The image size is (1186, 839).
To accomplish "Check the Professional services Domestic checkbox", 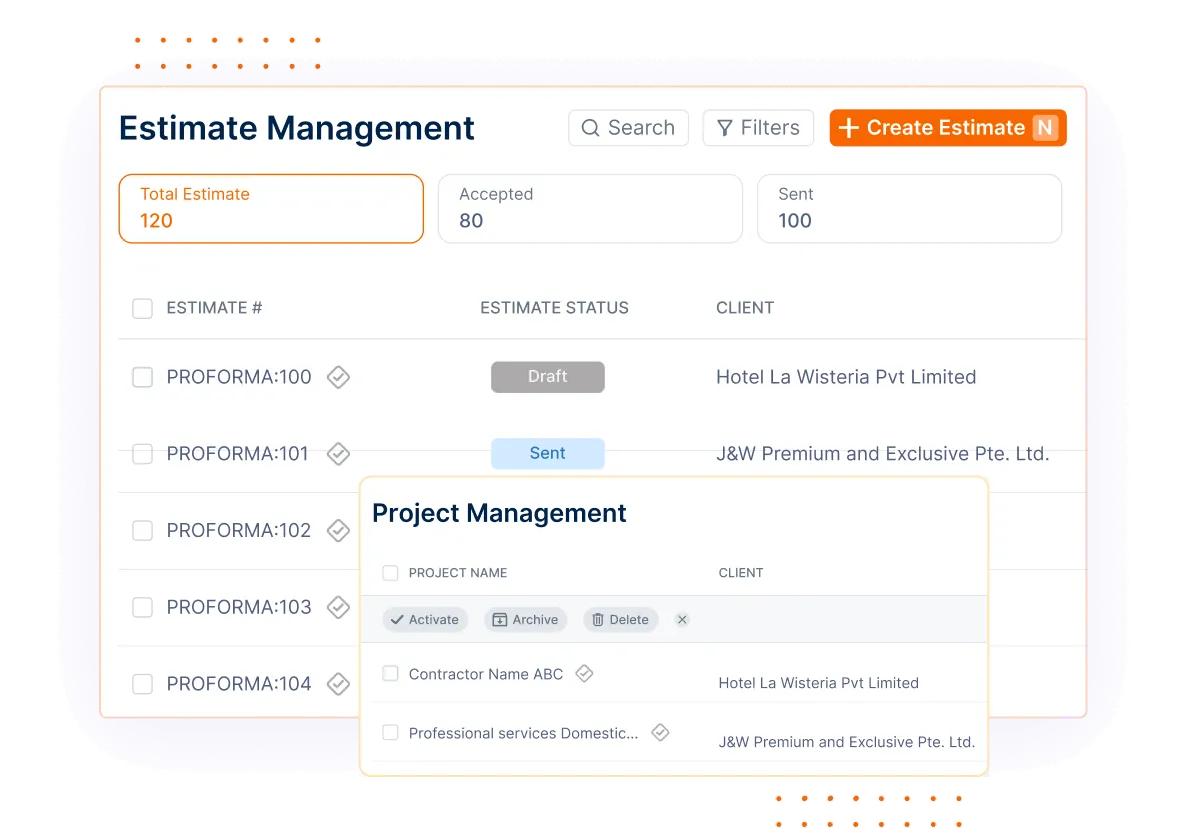I will pyautogui.click(x=390, y=732).
